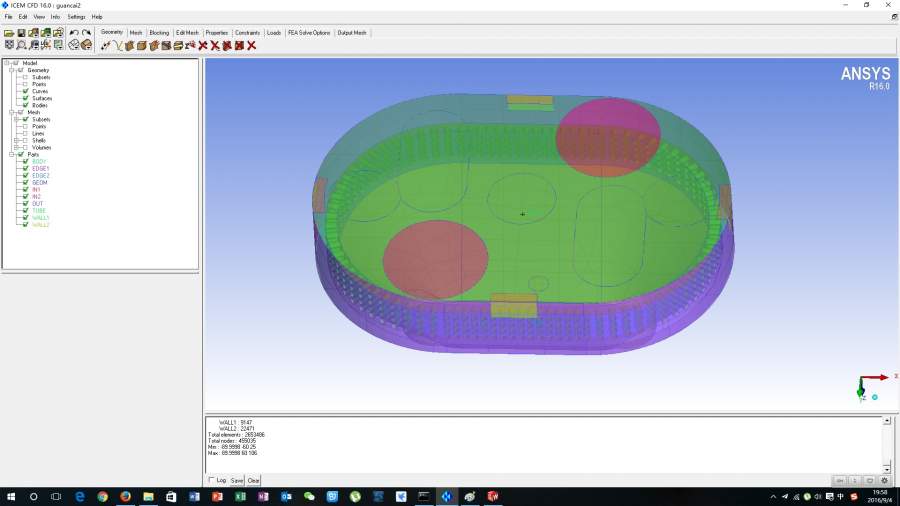Open project folder icon in toolbar
900x506 pixels.
coord(9,33)
